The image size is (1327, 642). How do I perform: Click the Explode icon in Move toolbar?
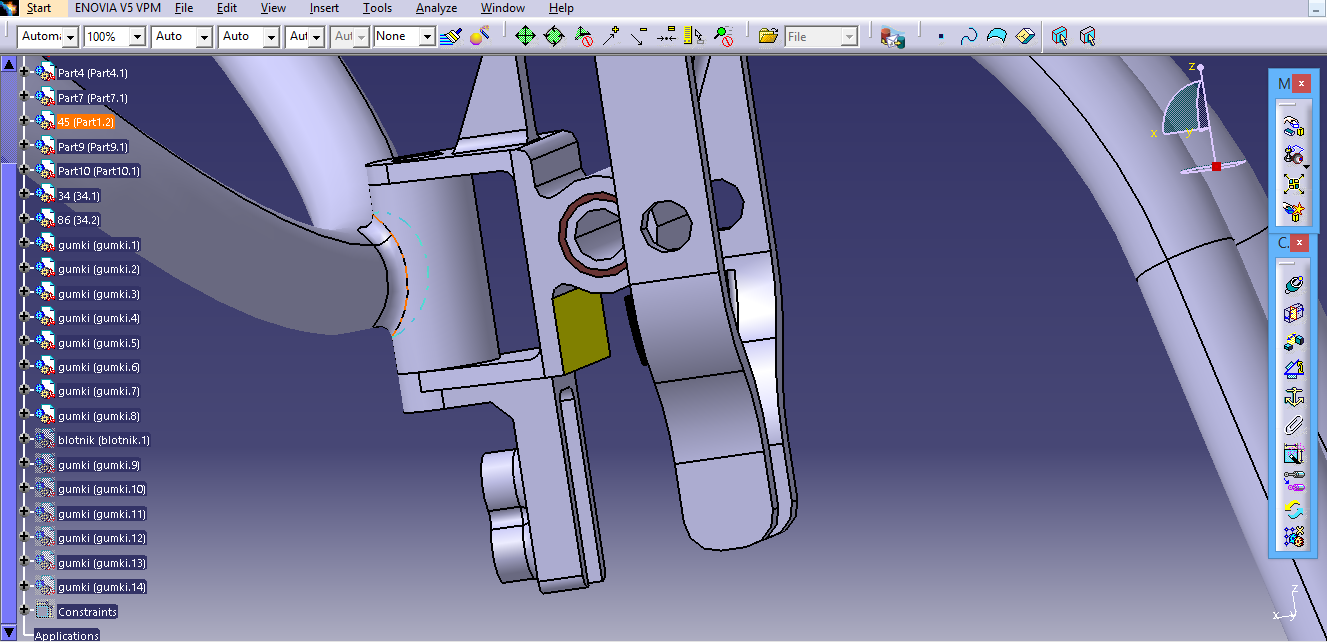point(1294,184)
